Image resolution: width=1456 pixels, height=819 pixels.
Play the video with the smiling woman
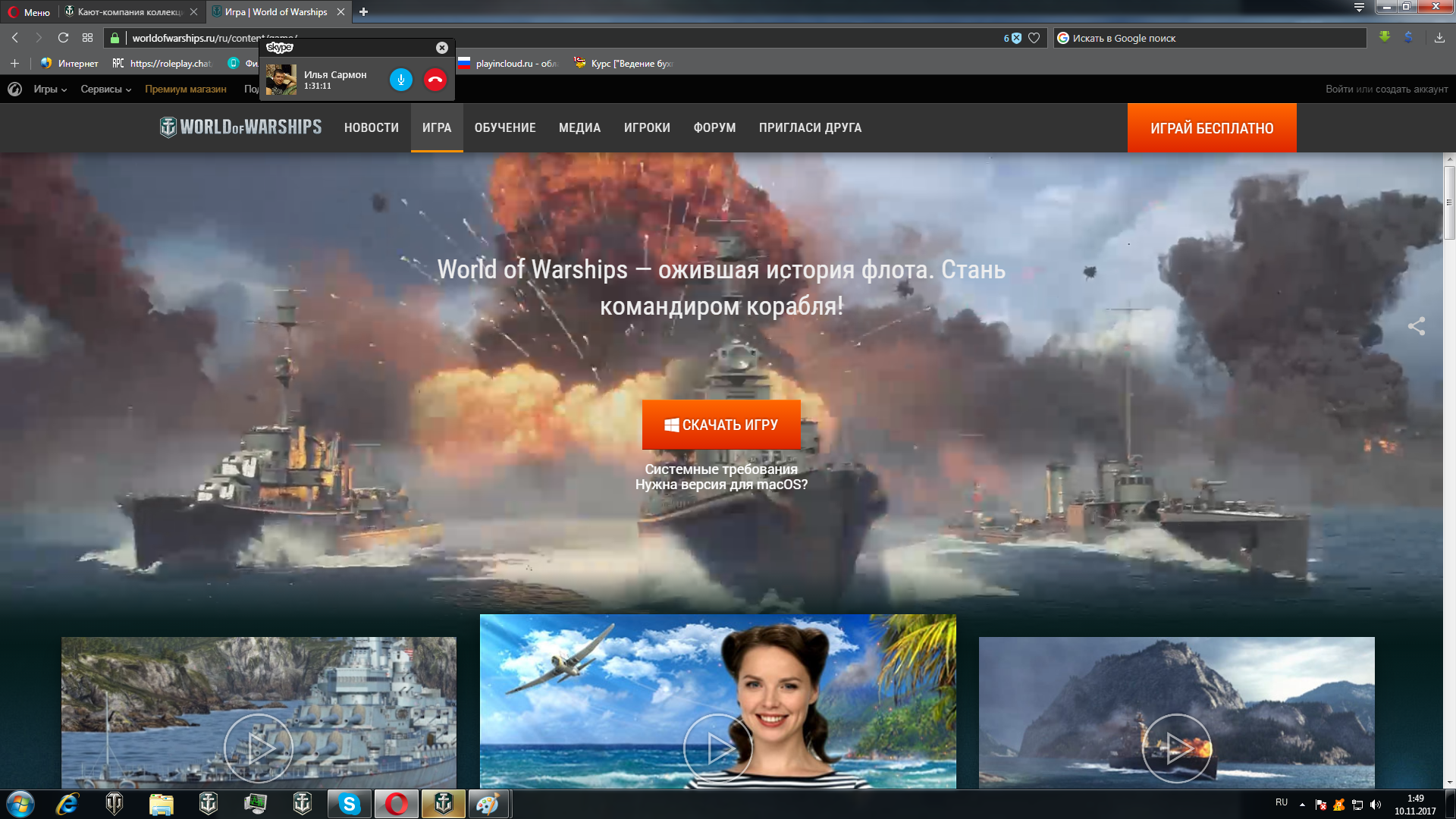(717, 748)
